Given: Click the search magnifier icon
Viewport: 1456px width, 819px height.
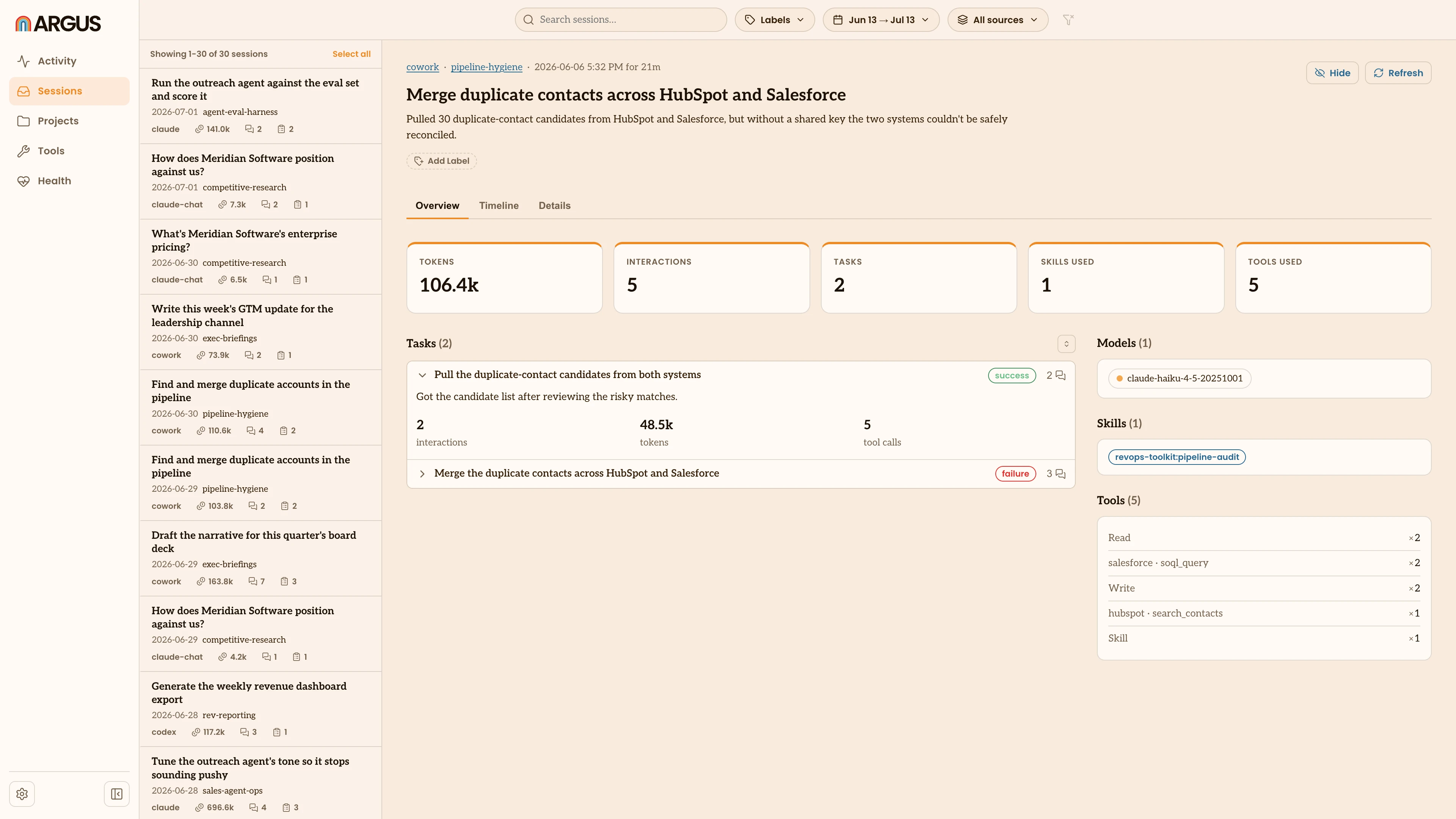Looking at the screenshot, I should tap(529, 20).
